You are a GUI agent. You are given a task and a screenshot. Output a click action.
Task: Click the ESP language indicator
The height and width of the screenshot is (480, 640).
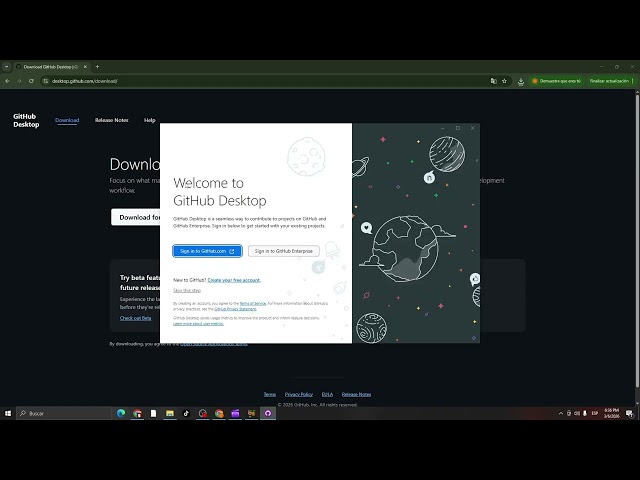[x=595, y=413]
